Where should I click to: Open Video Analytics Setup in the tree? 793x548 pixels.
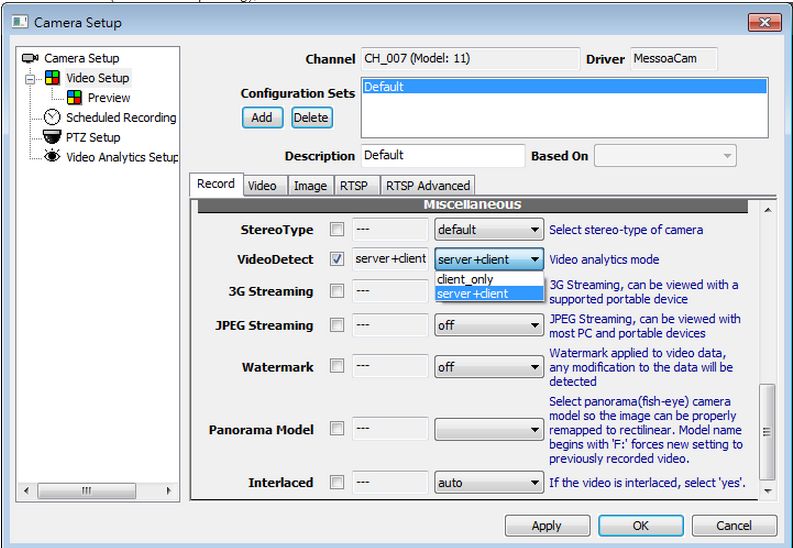point(122,157)
